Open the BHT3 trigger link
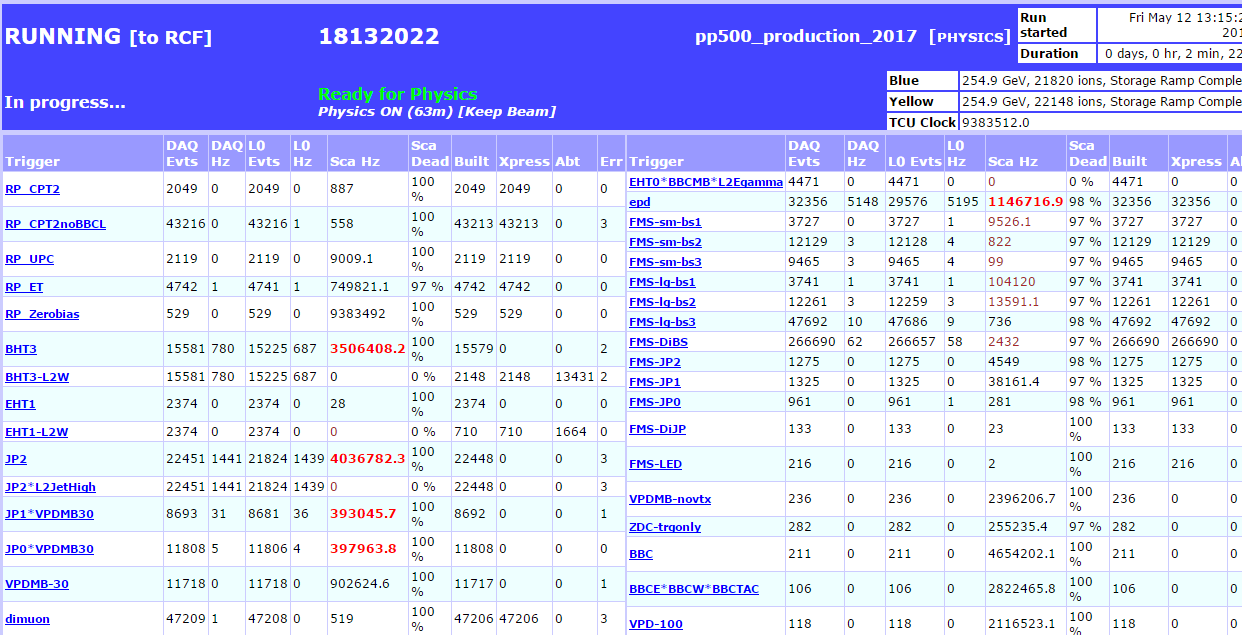The height and width of the screenshot is (635, 1242). pyautogui.click(x=21, y=349)
